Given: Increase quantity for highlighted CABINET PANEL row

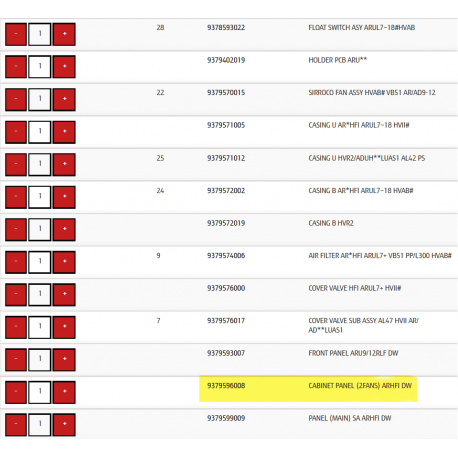Looking at the screenshot, I should point(64,392).
